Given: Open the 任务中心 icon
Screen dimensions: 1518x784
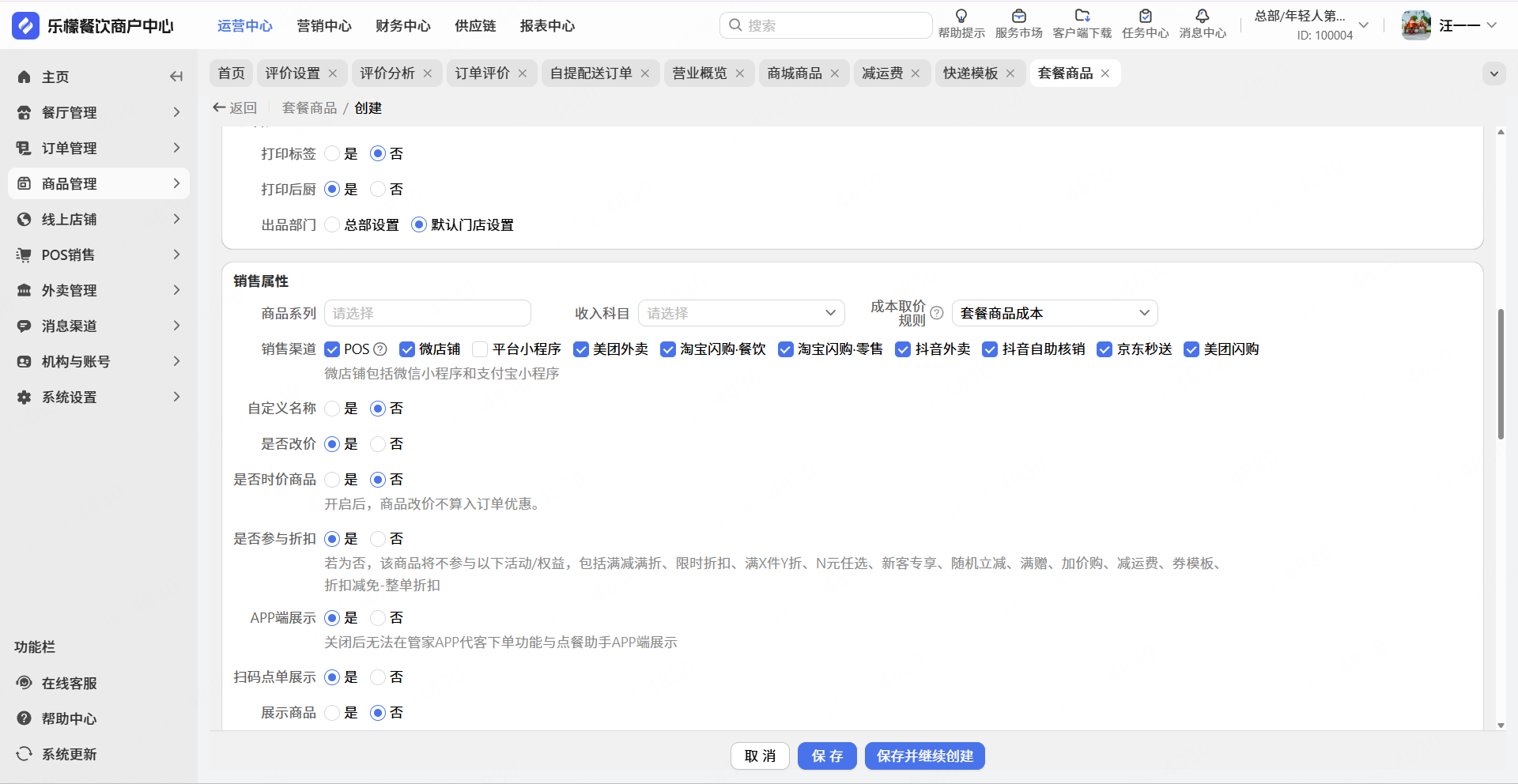Looking at the screenshot, I should [1146, 16].
